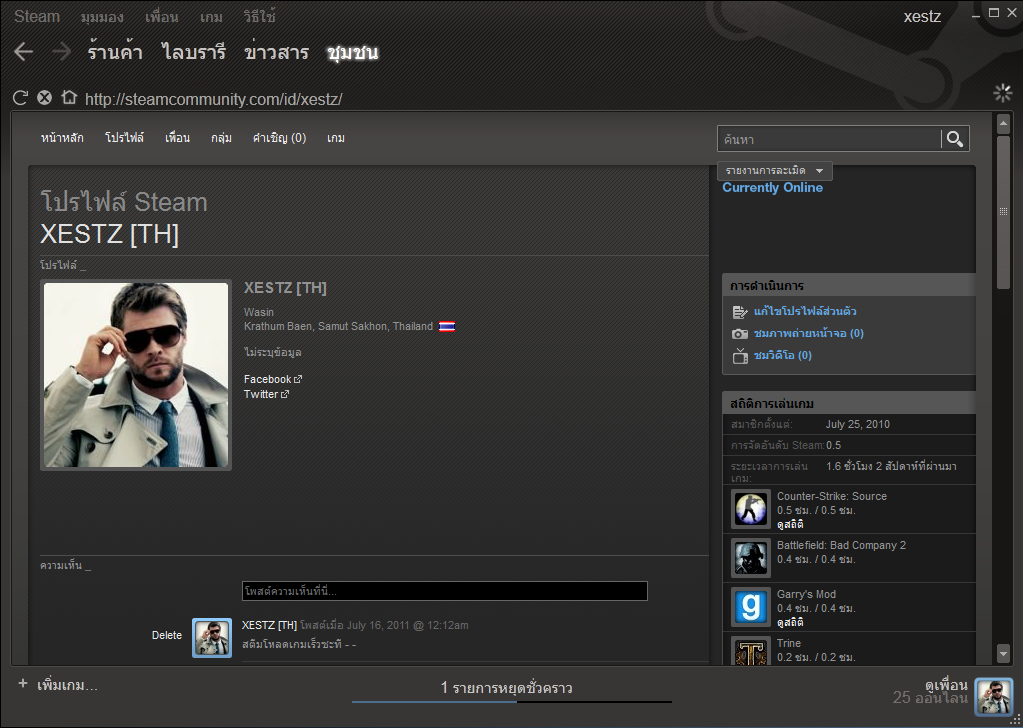Open ชมภาพถ่ายหน้าจอ (0) screenshots link
This screenshot has height=728, width=1023.
click(x=808, y=333)
